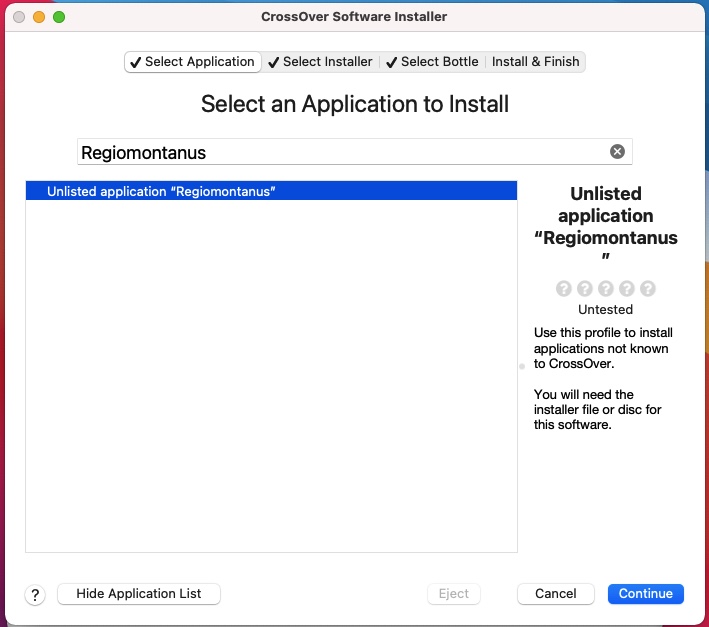The image size is (709, 627).
Task: Select Unlisted application "Regiomontanus" row
Action: coord(271,191)
